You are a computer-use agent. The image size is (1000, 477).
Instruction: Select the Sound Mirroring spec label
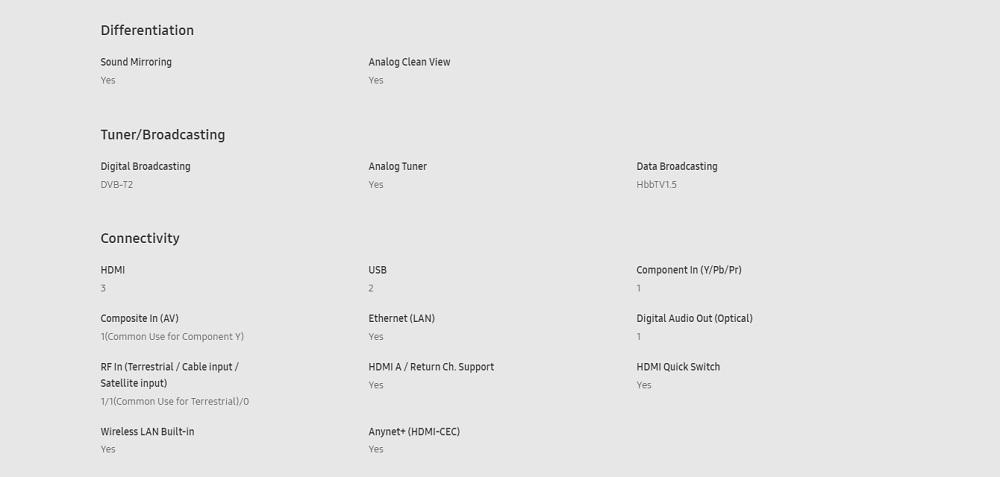[136, 62]
